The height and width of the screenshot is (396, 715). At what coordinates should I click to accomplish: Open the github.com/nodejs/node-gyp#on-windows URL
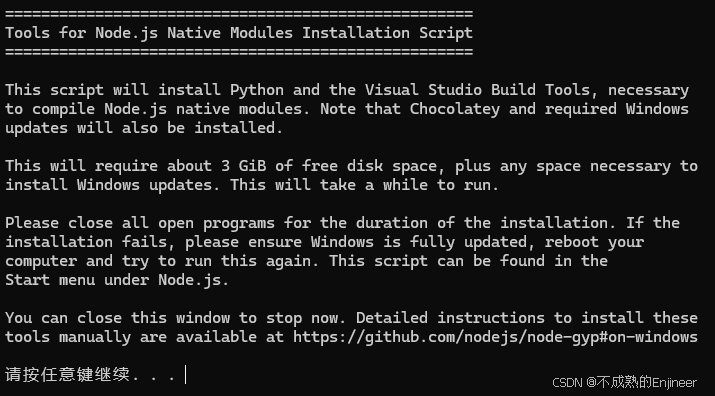[495, 337]
